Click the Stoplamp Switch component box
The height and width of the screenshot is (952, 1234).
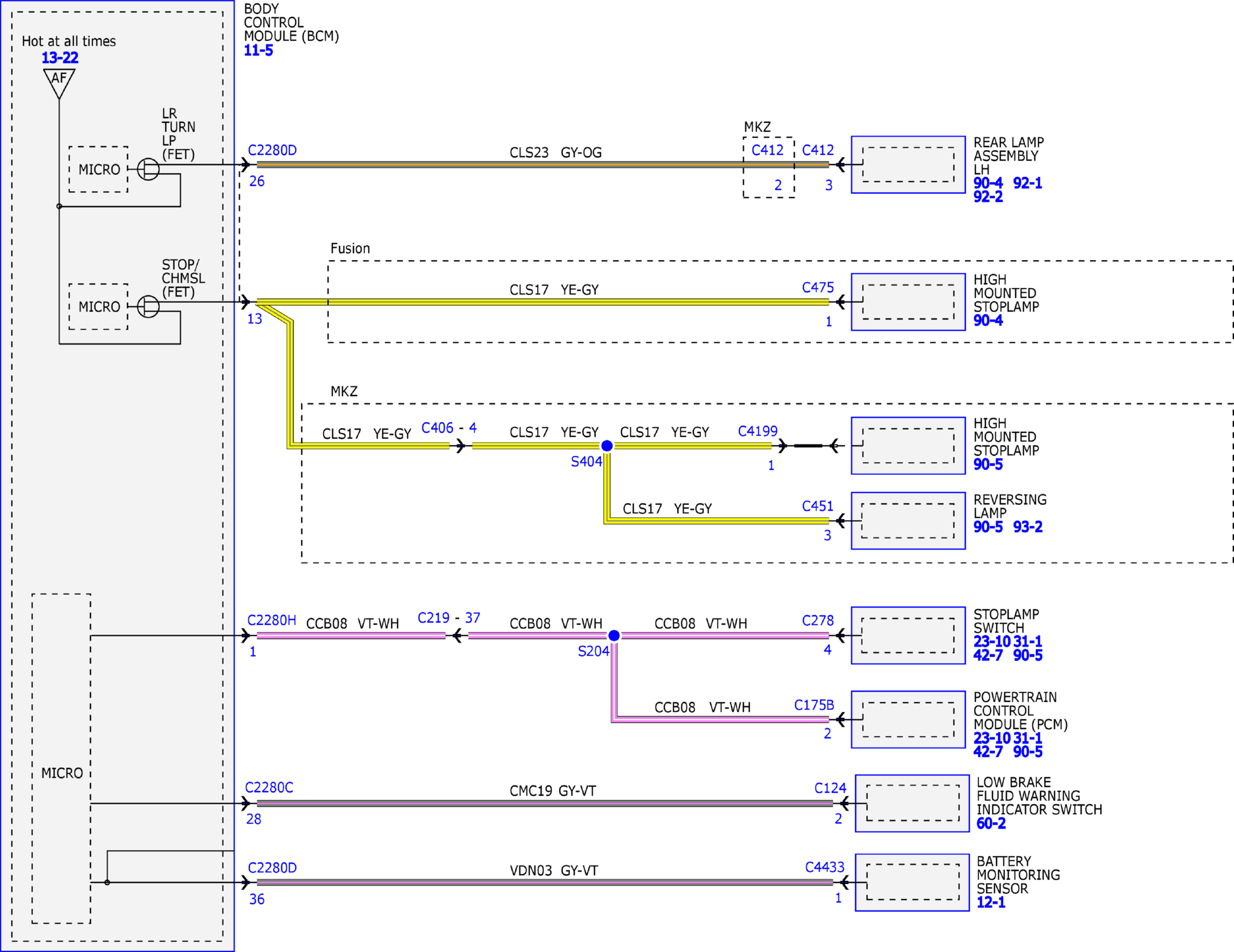[908, 635]
